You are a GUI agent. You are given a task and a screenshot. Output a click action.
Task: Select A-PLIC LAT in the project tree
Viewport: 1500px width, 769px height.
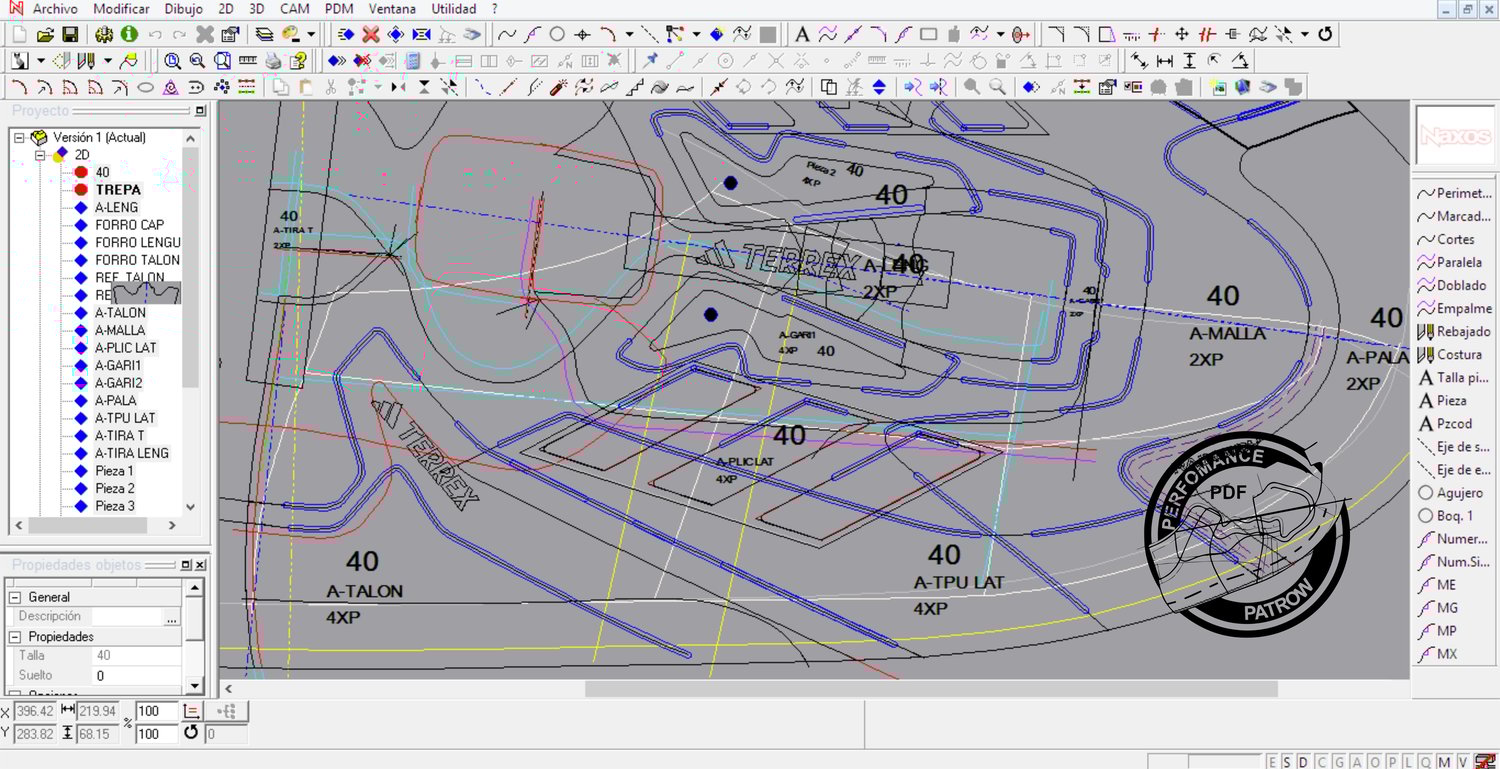pos(126,348)
